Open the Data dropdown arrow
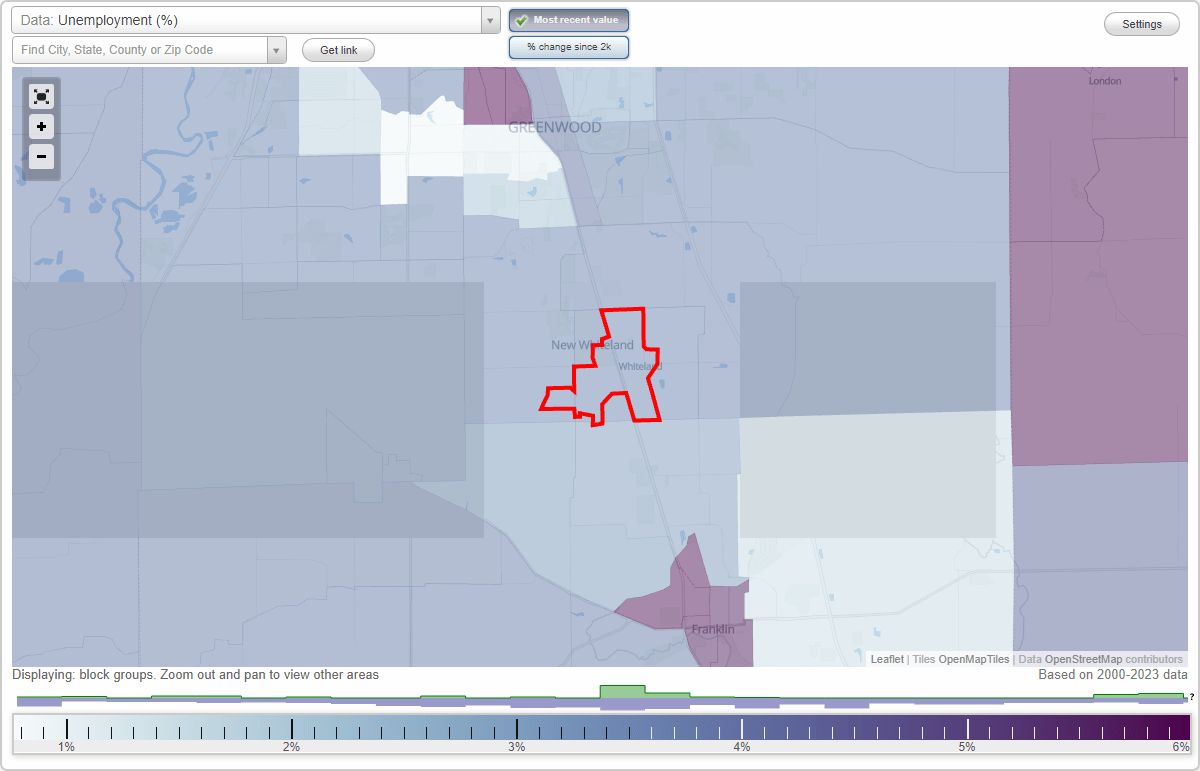Screen dimensions: 1200x771 click(x=488, y=19)
